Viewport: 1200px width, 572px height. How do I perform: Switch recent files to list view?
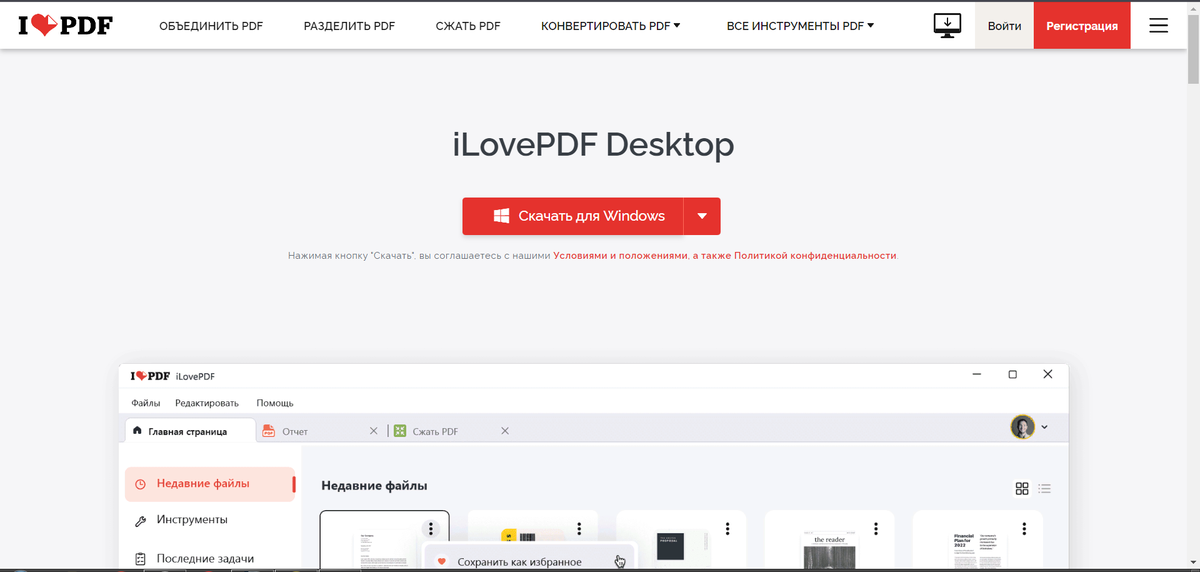click(x=1045, y=489)
